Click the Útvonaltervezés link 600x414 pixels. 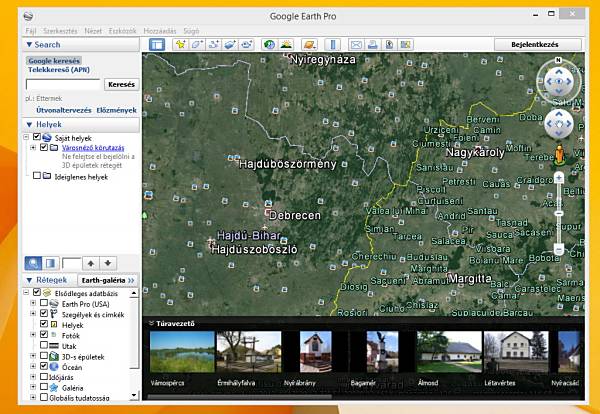click(64, 110)
